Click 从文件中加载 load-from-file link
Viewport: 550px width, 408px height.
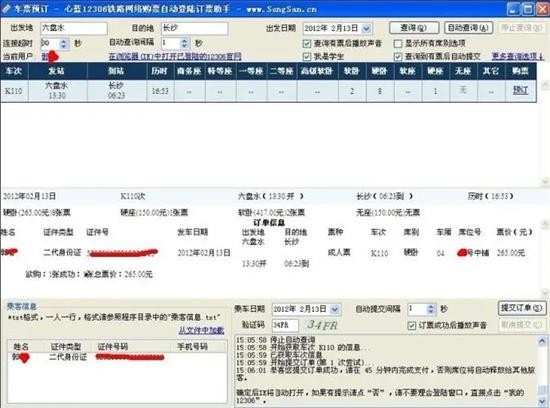click(201, 330)
